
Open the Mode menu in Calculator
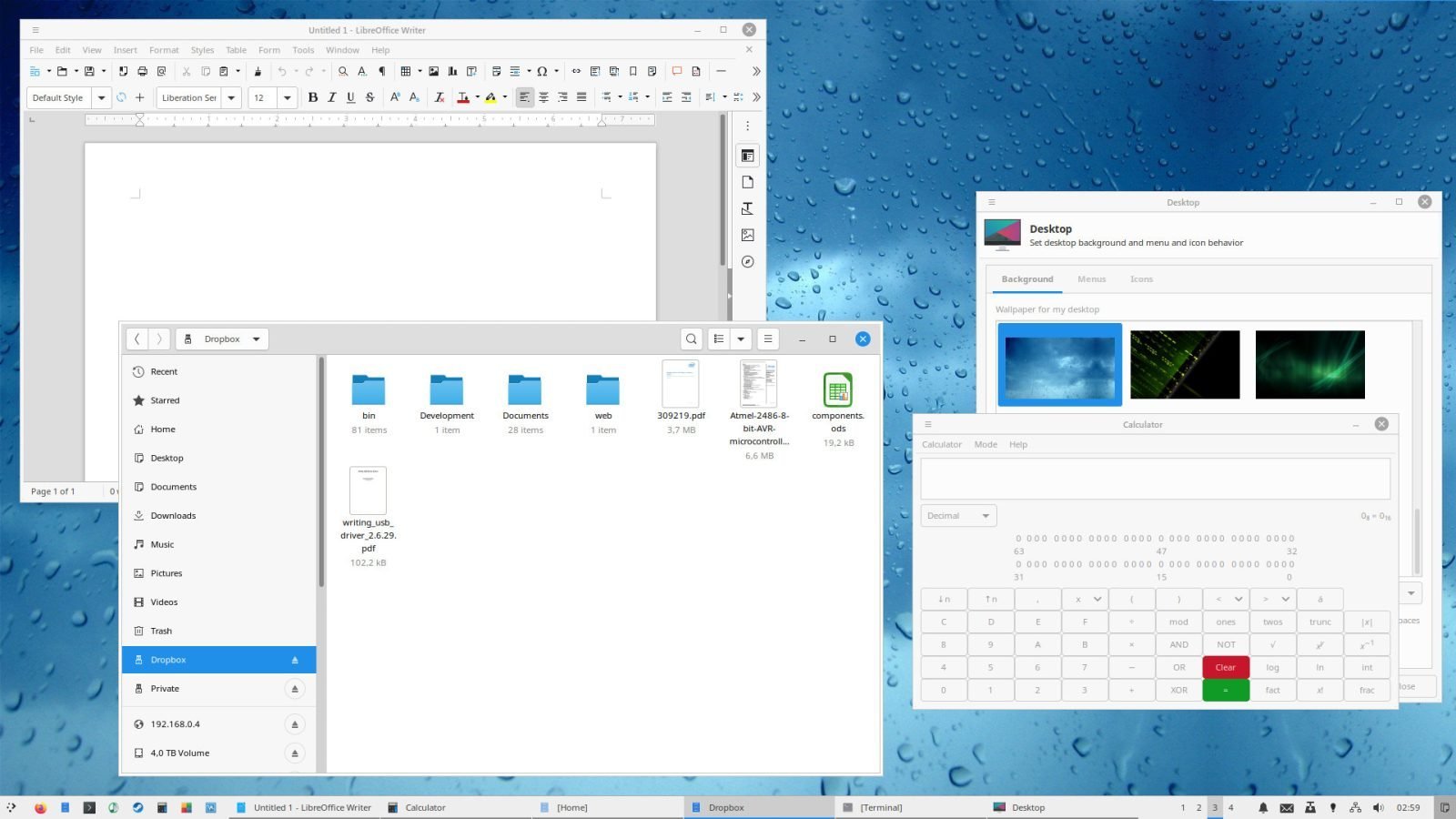click(986, 445)
